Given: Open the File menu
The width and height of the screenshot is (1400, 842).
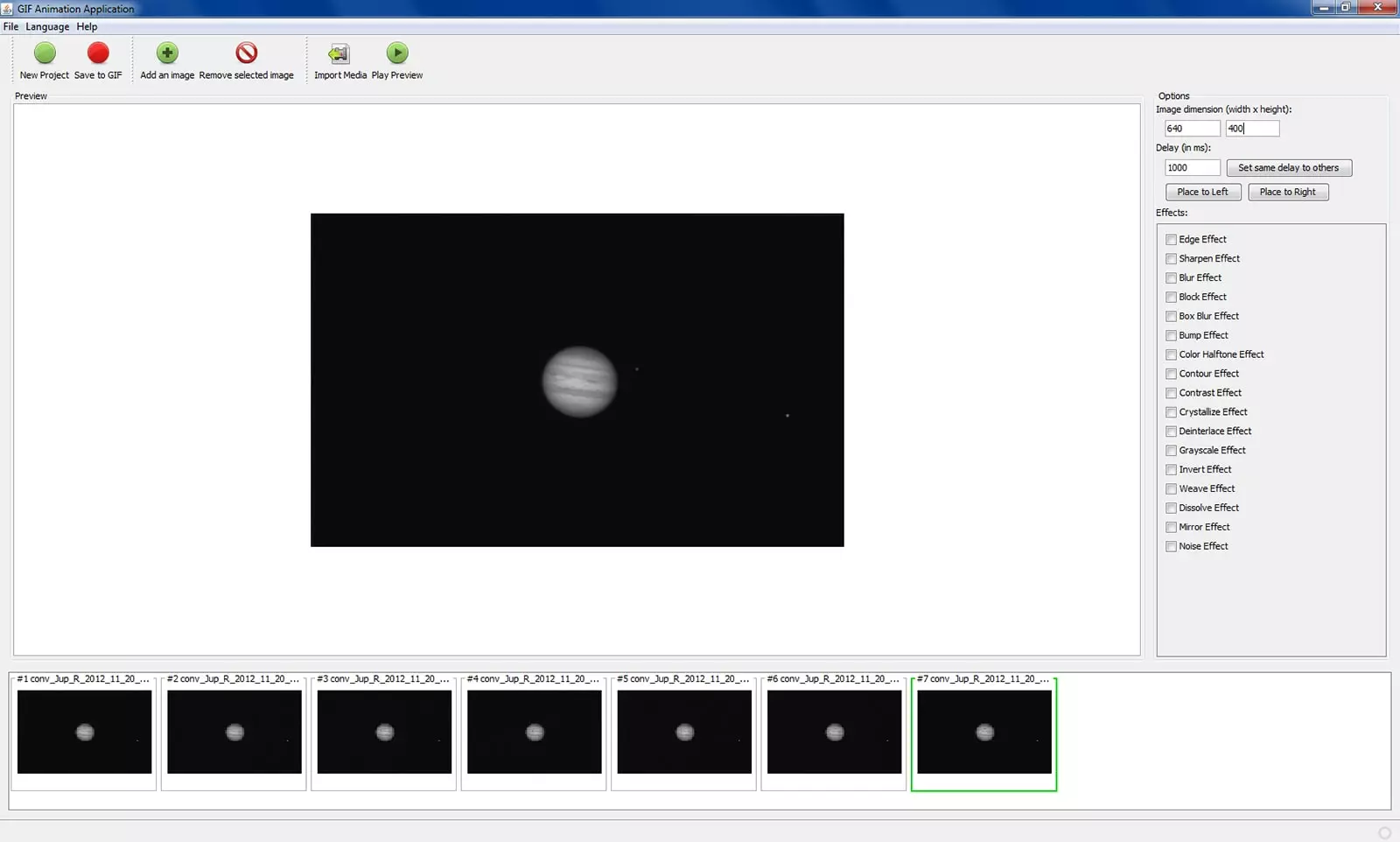Looking at the screenshot, I should [10, 27].
